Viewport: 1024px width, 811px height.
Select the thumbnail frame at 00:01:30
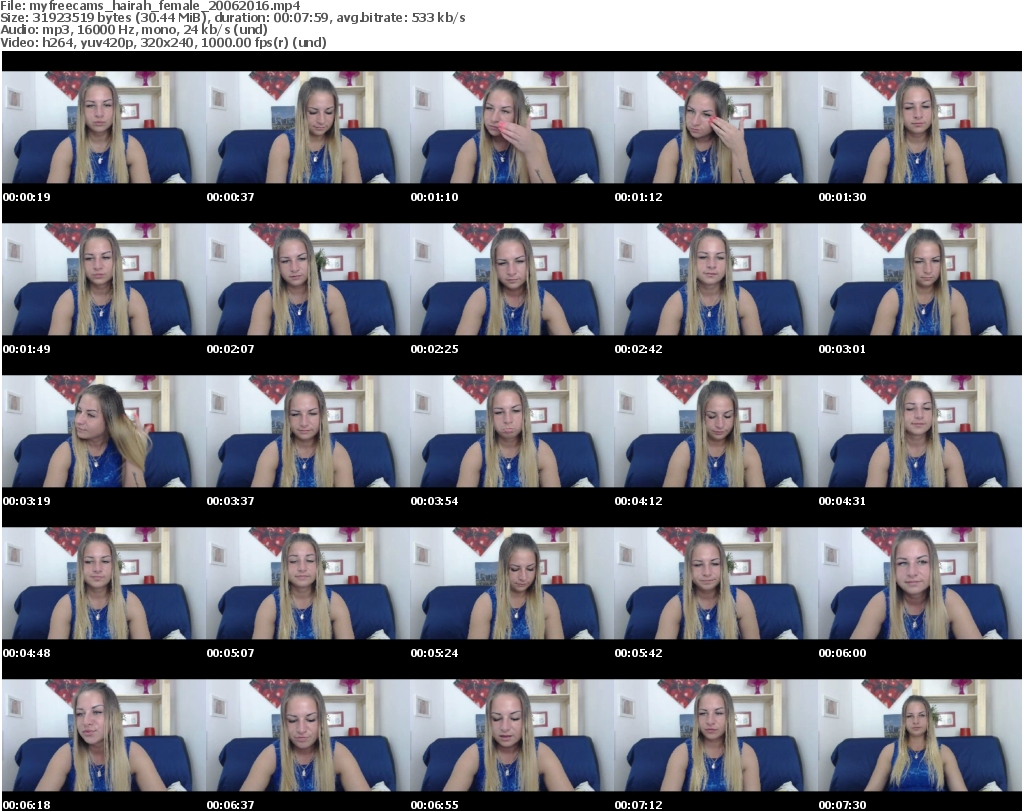(920, 127)
